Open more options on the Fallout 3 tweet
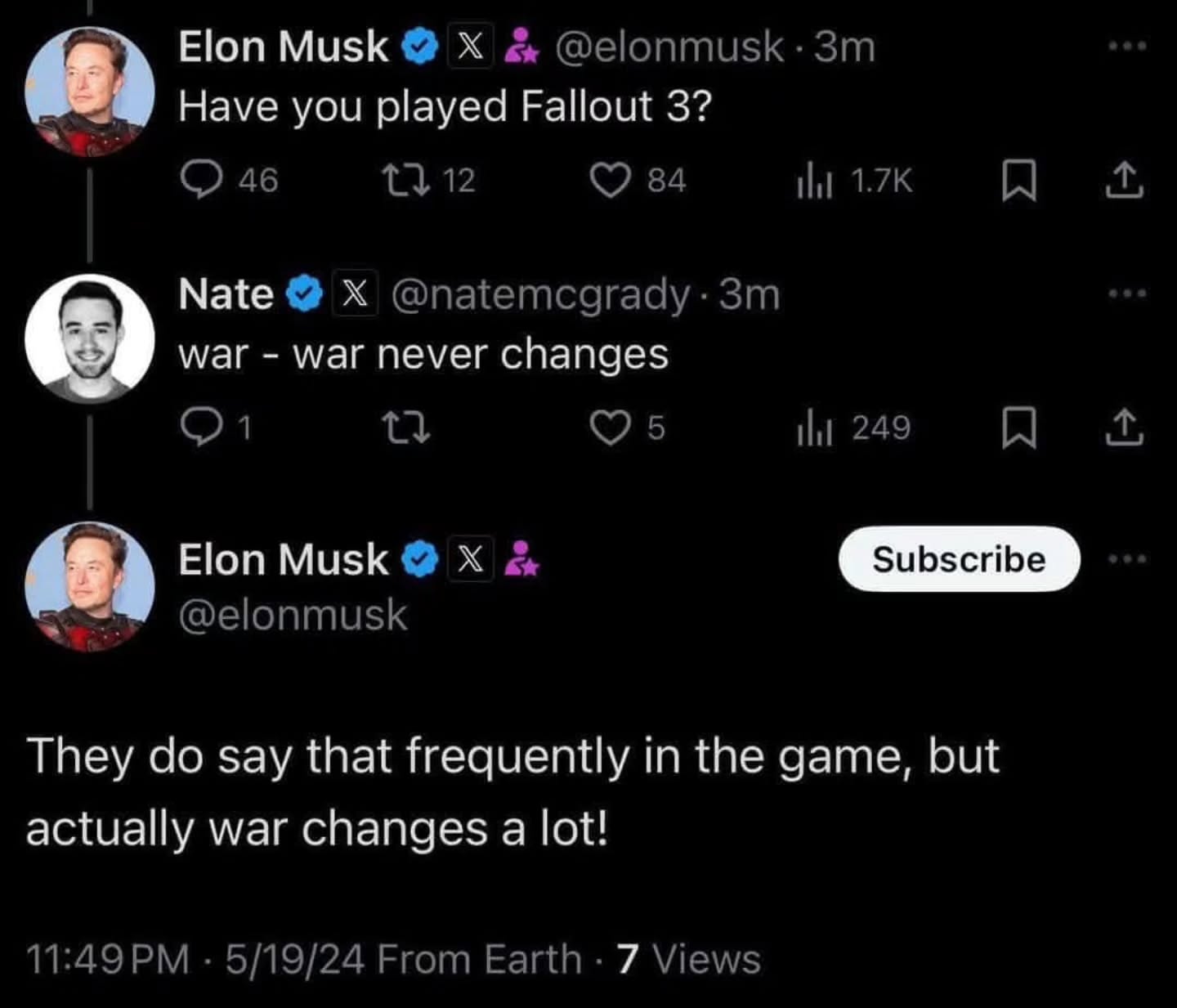This screenshot has height=1008, width=1177. tap(1128, 47)
